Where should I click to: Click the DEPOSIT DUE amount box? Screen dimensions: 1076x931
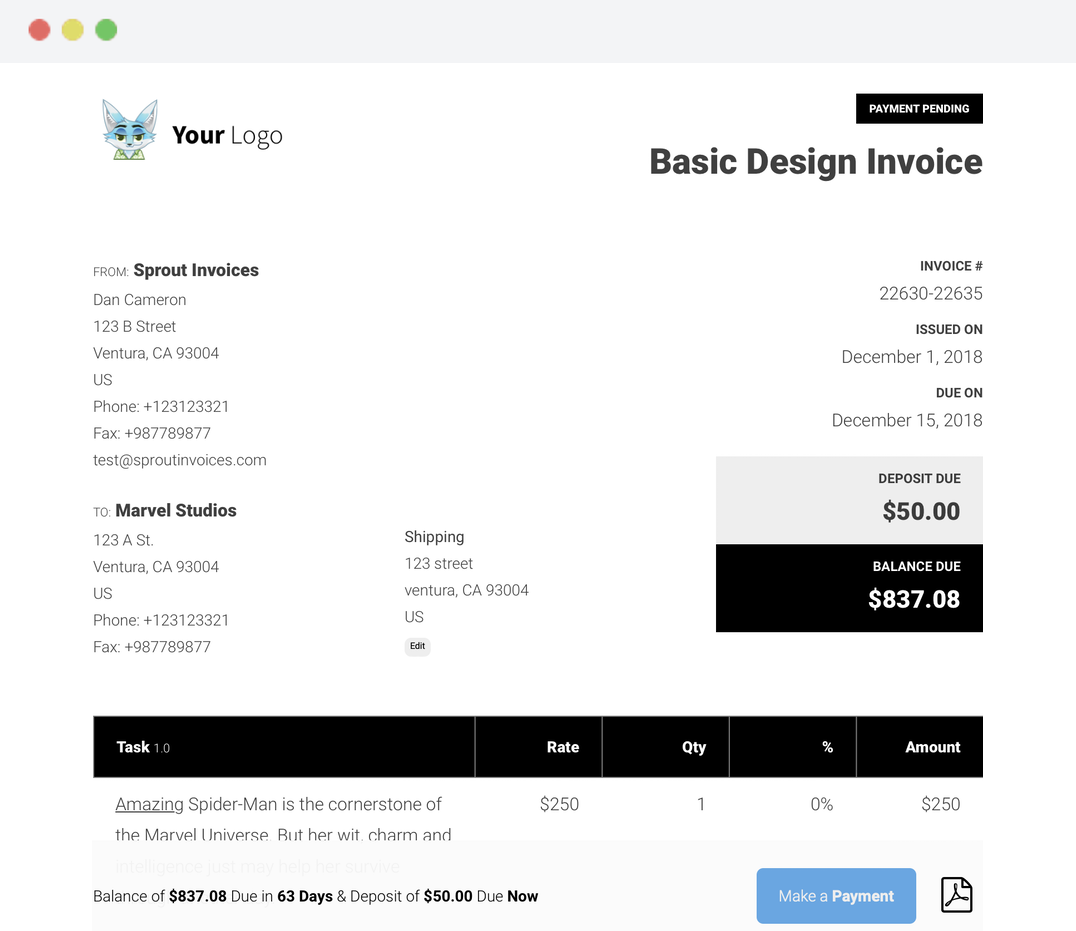pos(849,499)
